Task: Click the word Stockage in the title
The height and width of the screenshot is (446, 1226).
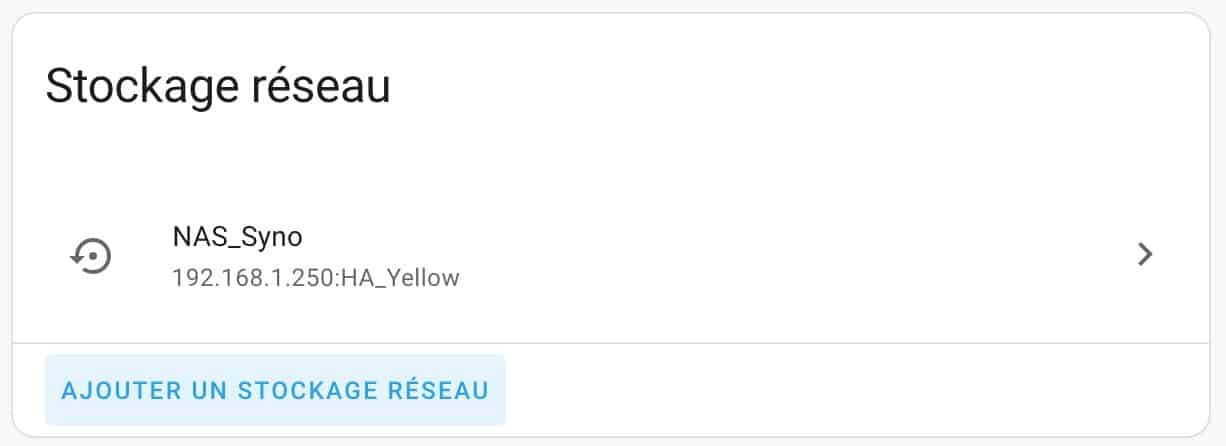Action: click(138, 88)
